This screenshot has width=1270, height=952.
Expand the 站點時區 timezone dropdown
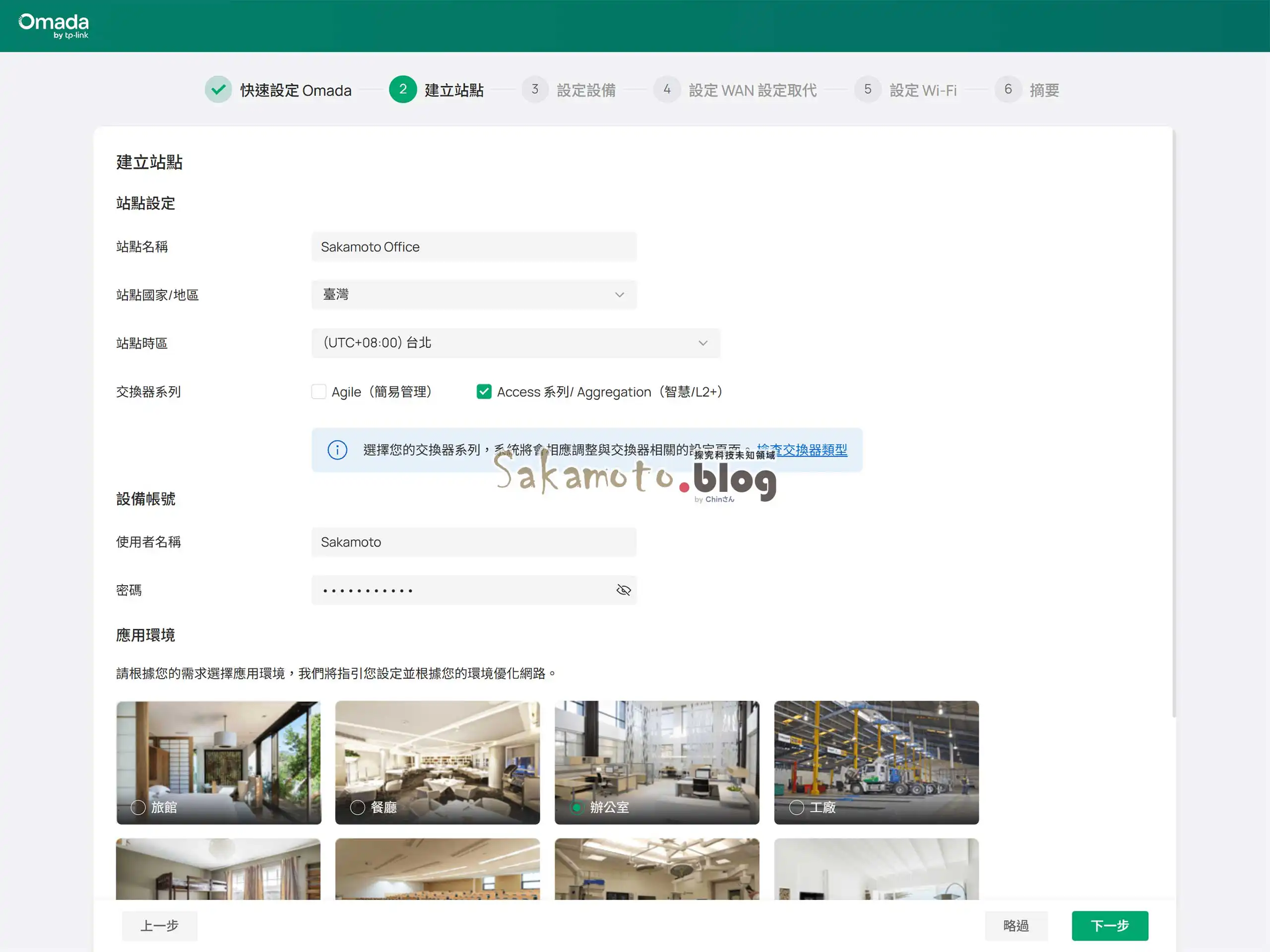515,343
